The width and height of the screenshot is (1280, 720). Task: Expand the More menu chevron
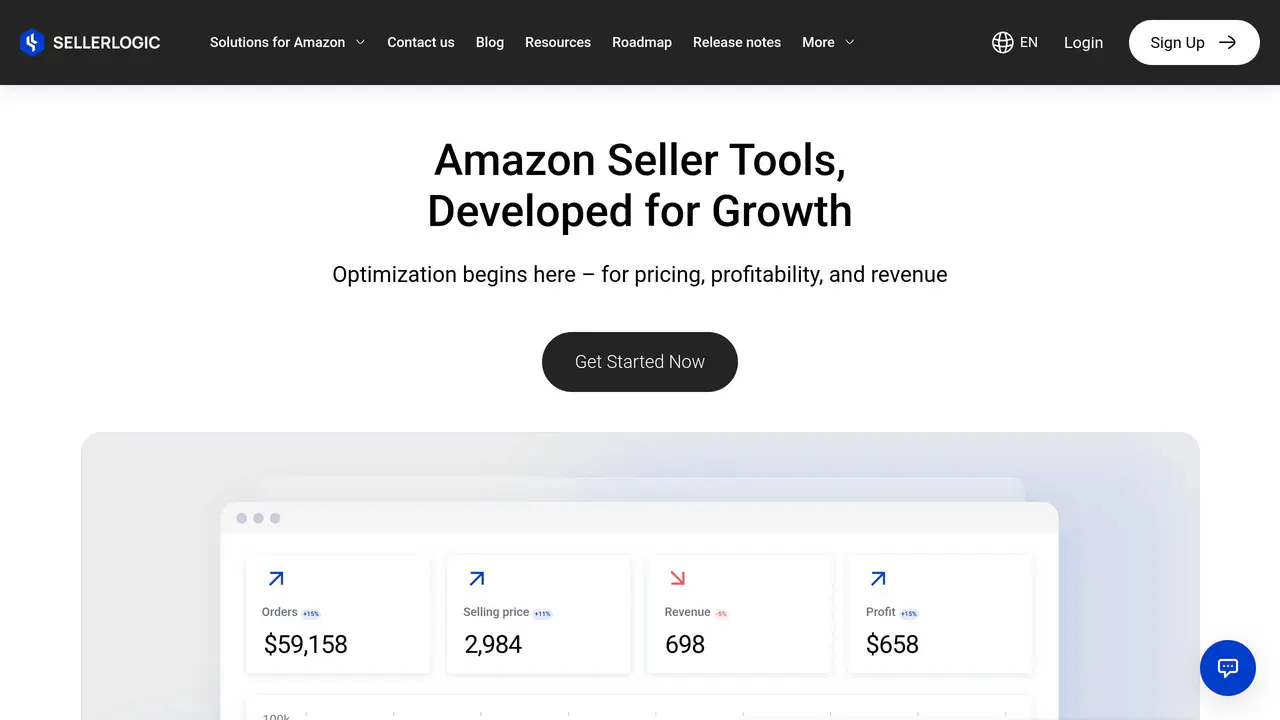850,42
